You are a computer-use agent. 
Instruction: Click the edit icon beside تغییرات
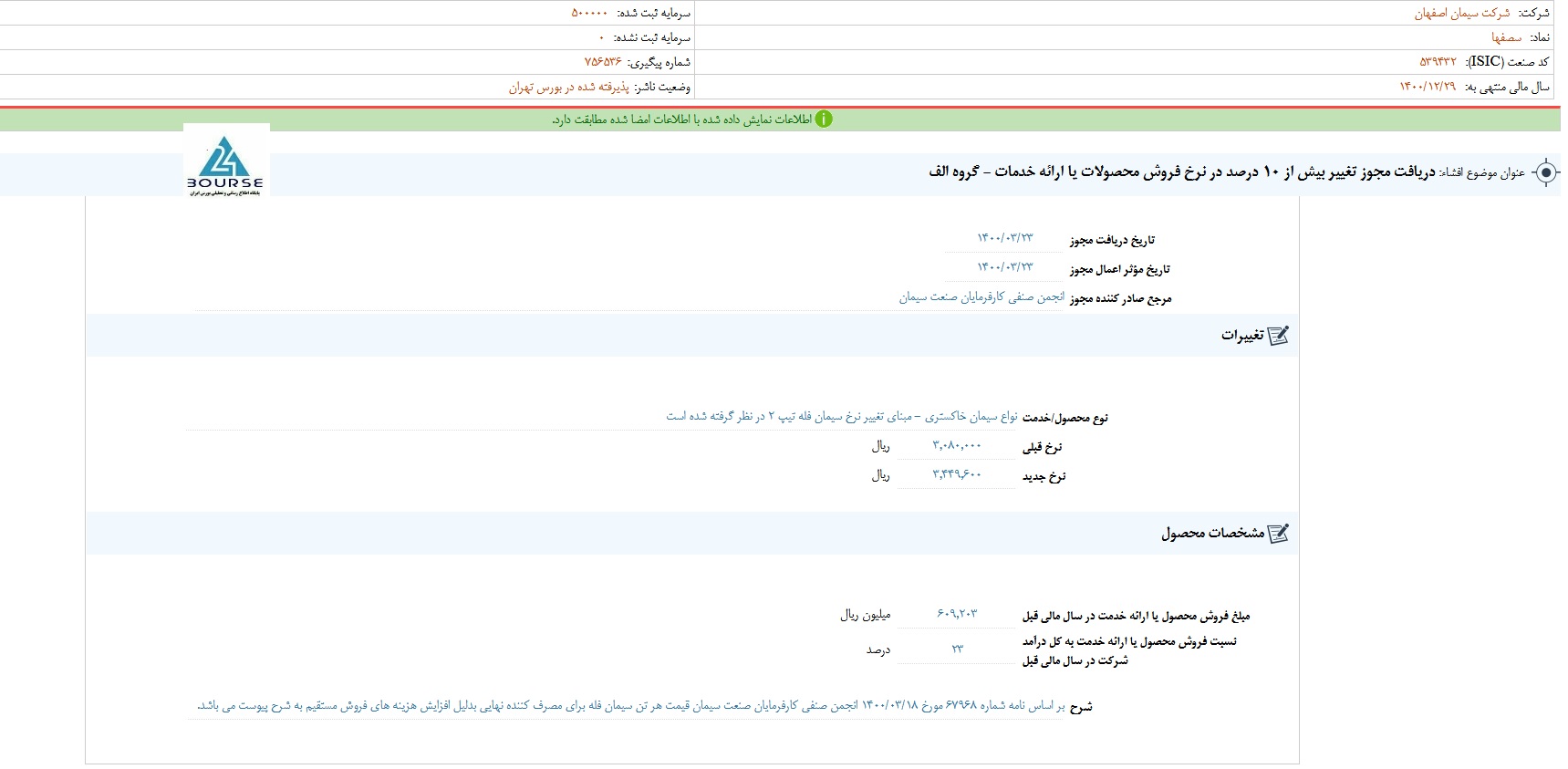click(1278, 336)
